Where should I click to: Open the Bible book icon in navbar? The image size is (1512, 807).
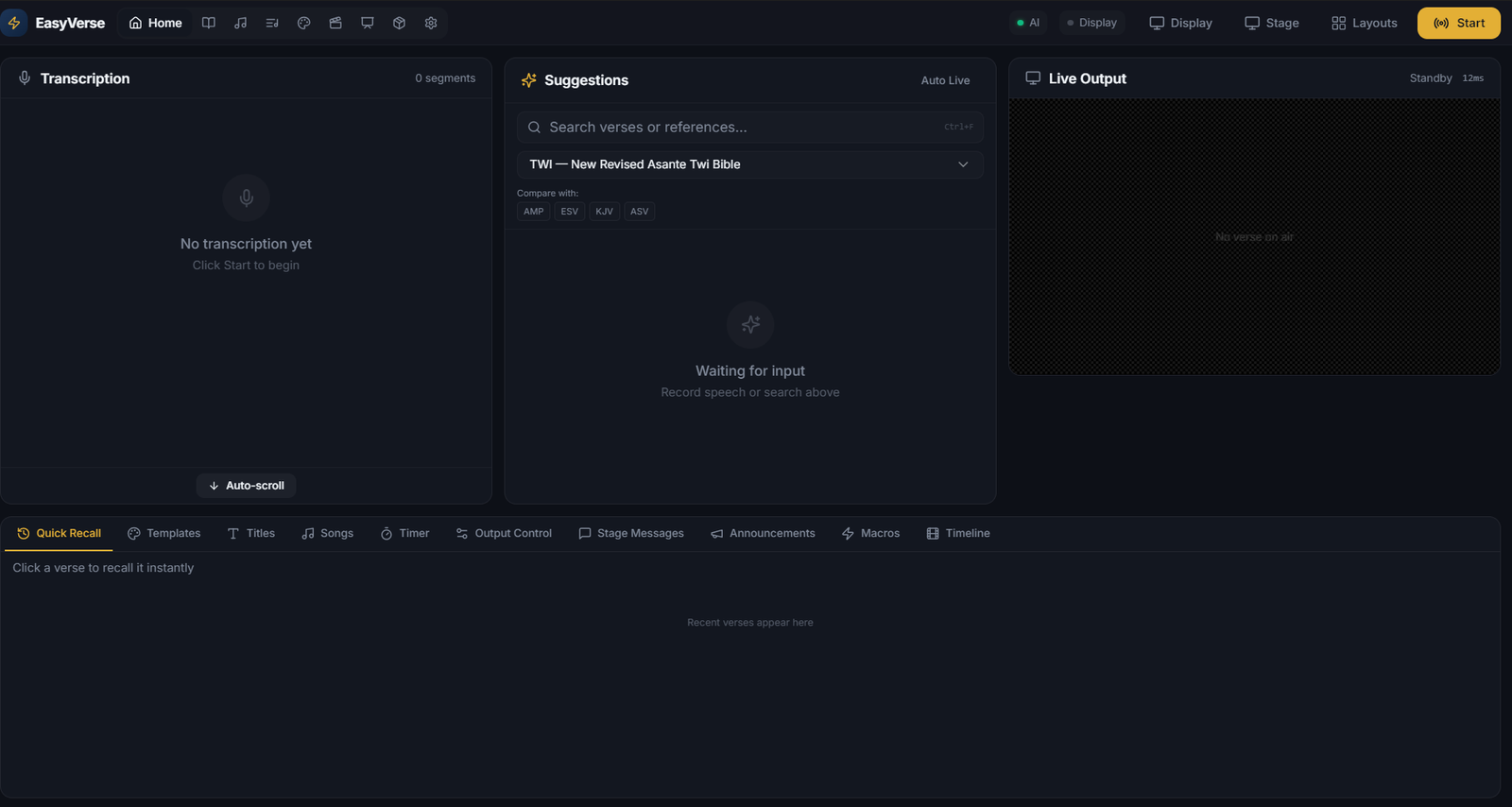coord(209,23)
